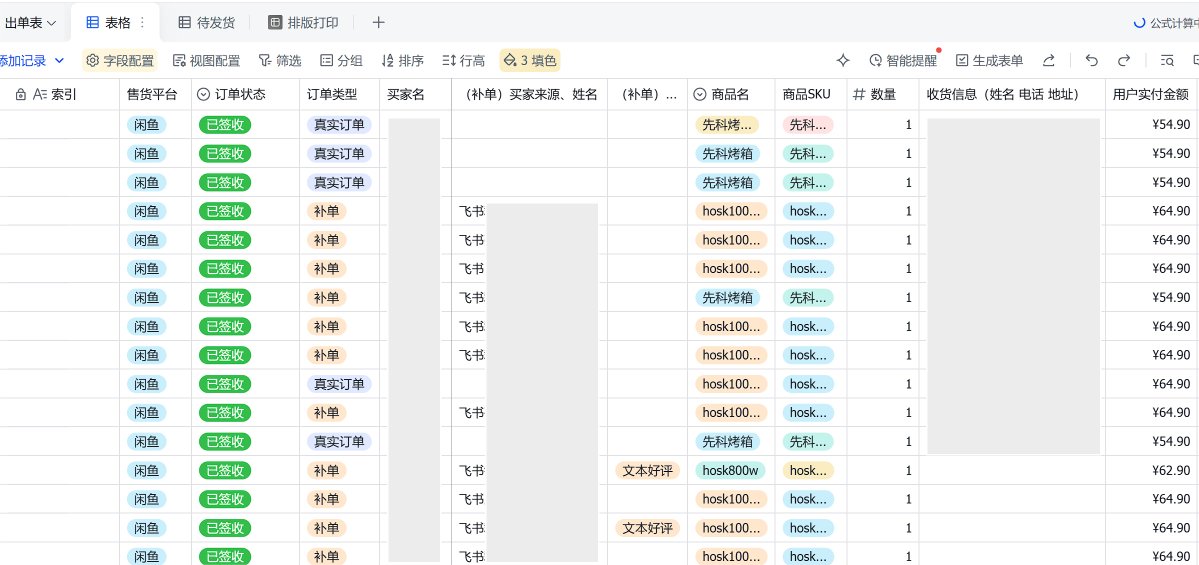The image size is (1199, 565).
Task: Click the 生成表单 generate form button
Action: (989, 60)
